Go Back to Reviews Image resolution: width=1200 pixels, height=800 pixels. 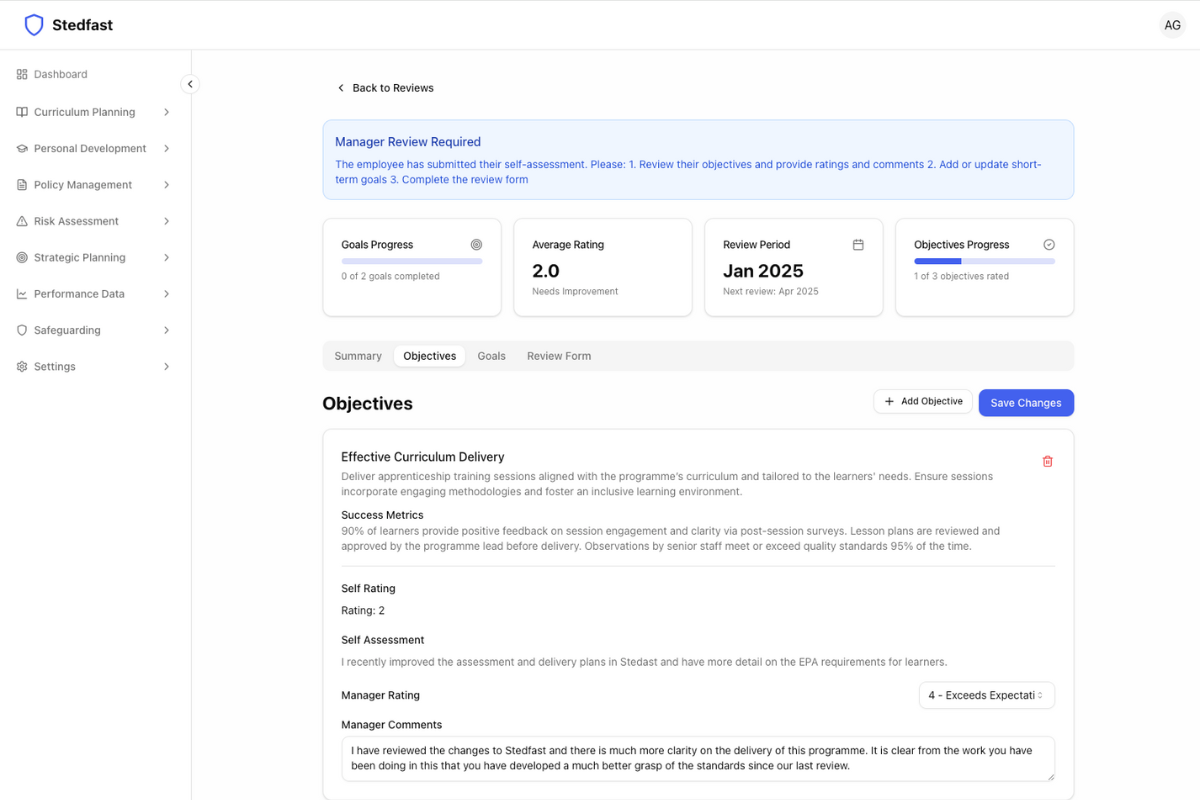(x=385, y=88)
